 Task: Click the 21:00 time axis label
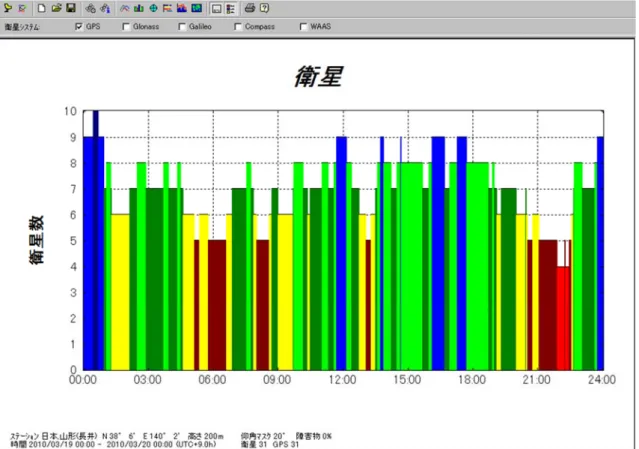tap(537, 380)
